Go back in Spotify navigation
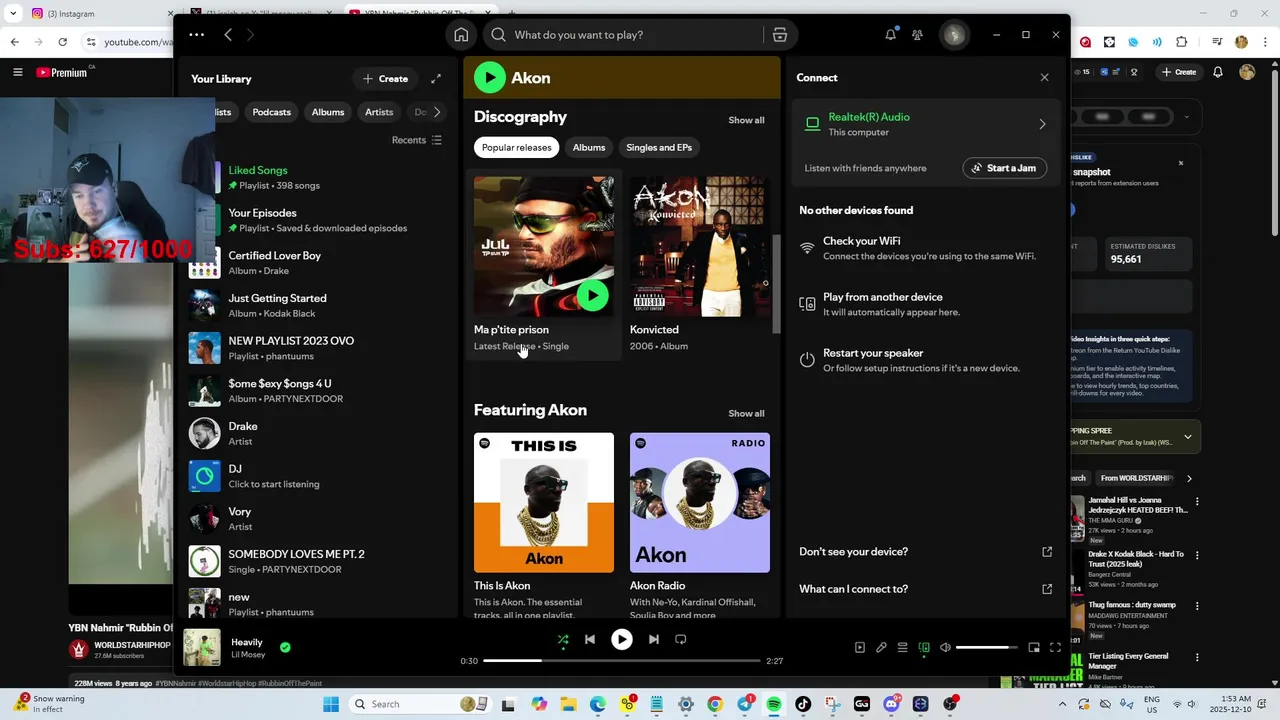Screen dimensions: 1280x720 (x=228, y=35)
